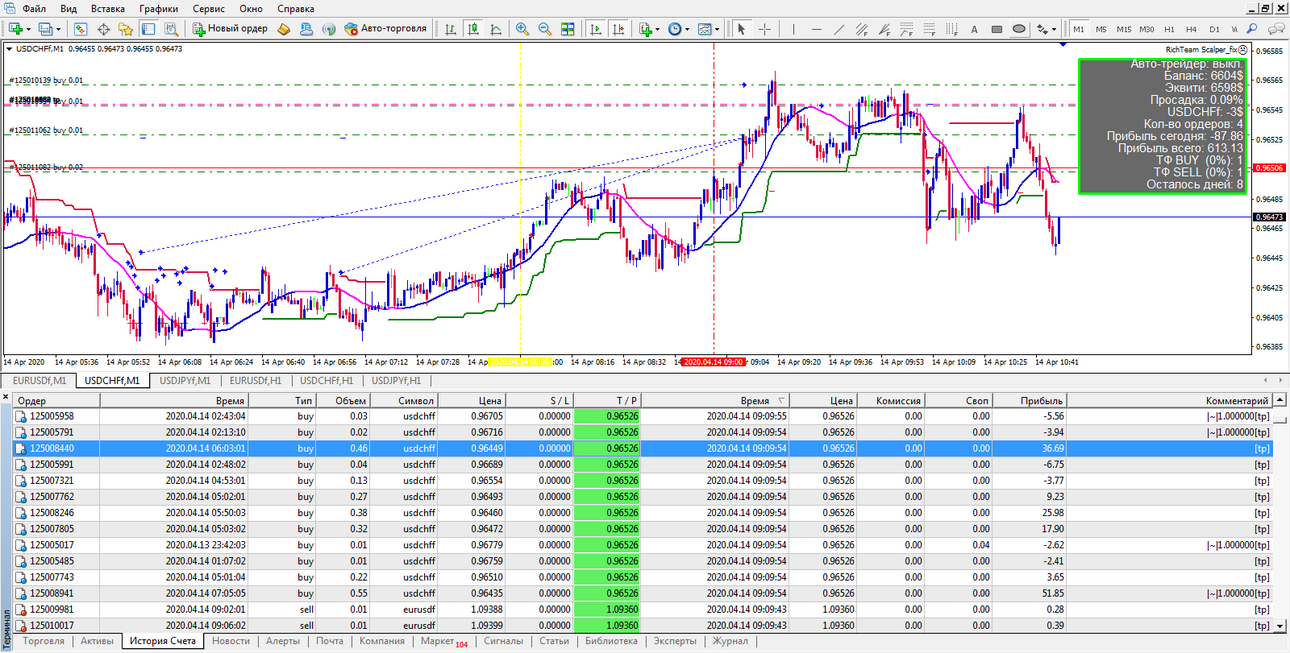The image size is (1290, 653).
Task: Draw an ellipse with the ellipse tool
Action: point(1019,29)
